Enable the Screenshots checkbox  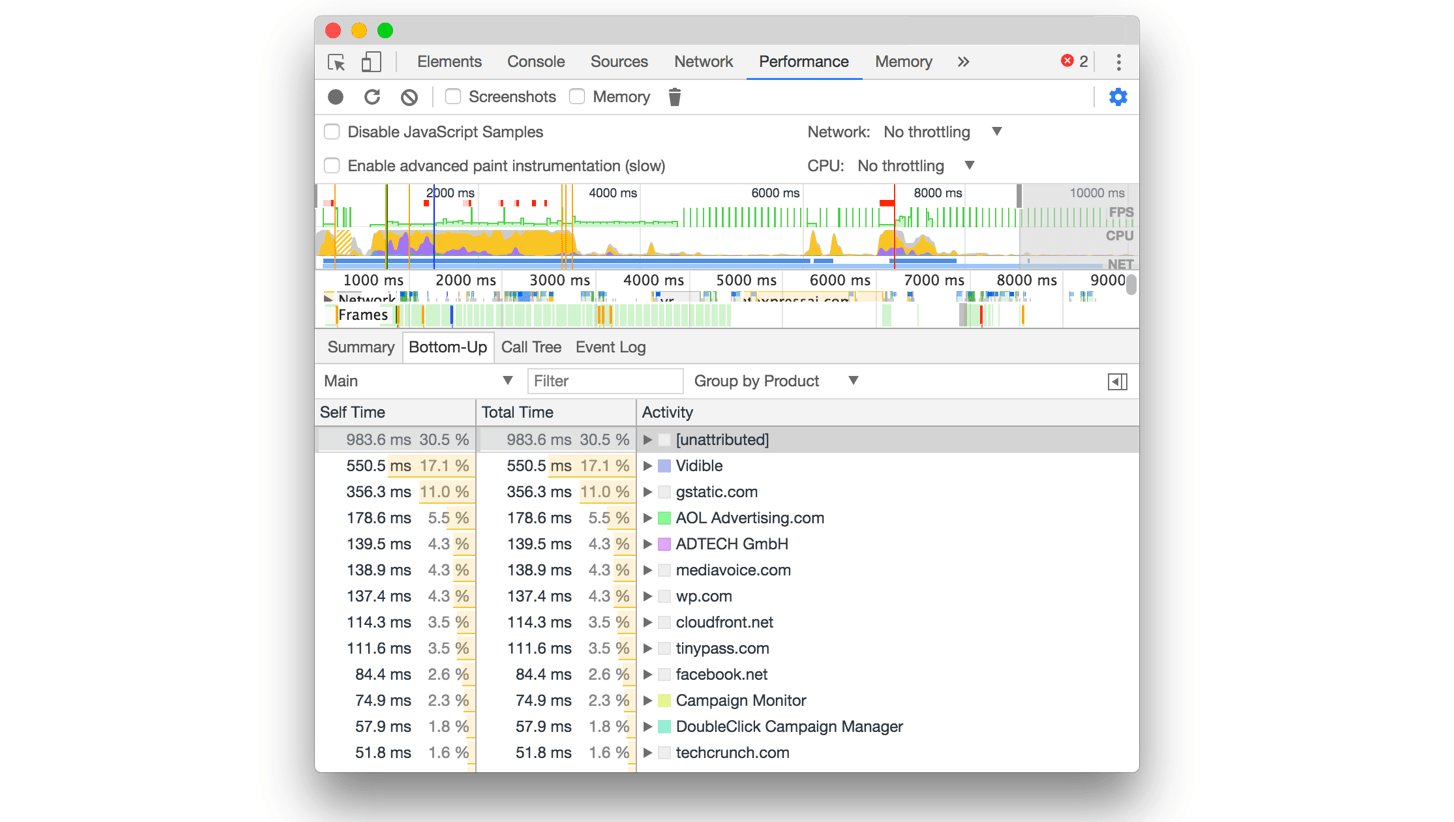(453, 97)
